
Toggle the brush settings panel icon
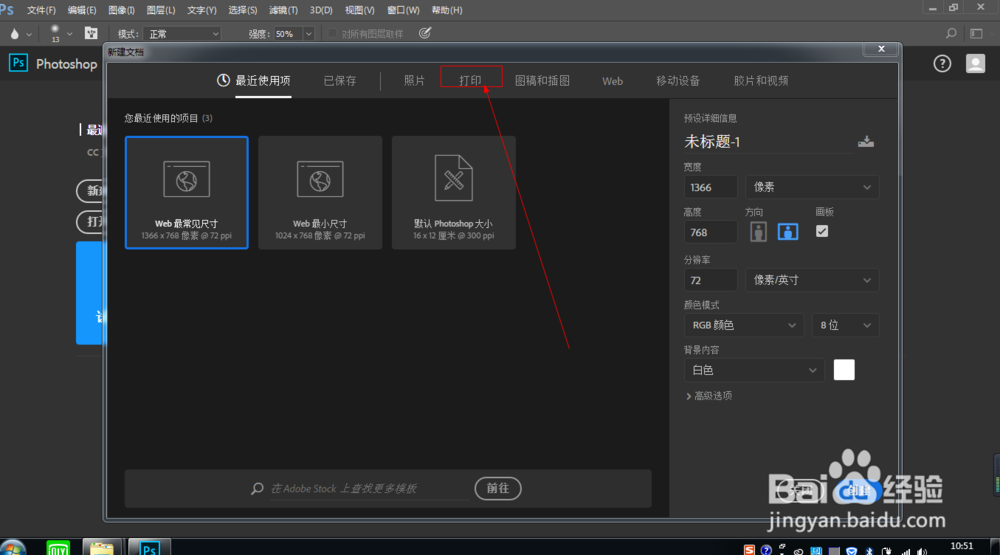(x=91, y=33)
